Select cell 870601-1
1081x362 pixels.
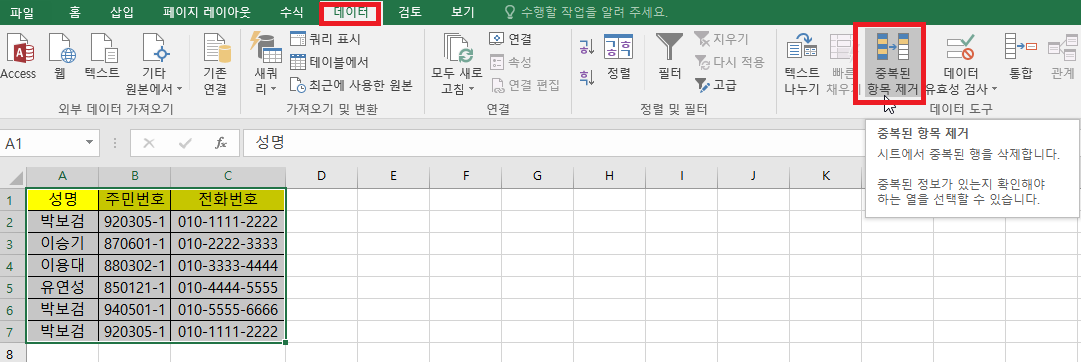[x=134, y=243]
